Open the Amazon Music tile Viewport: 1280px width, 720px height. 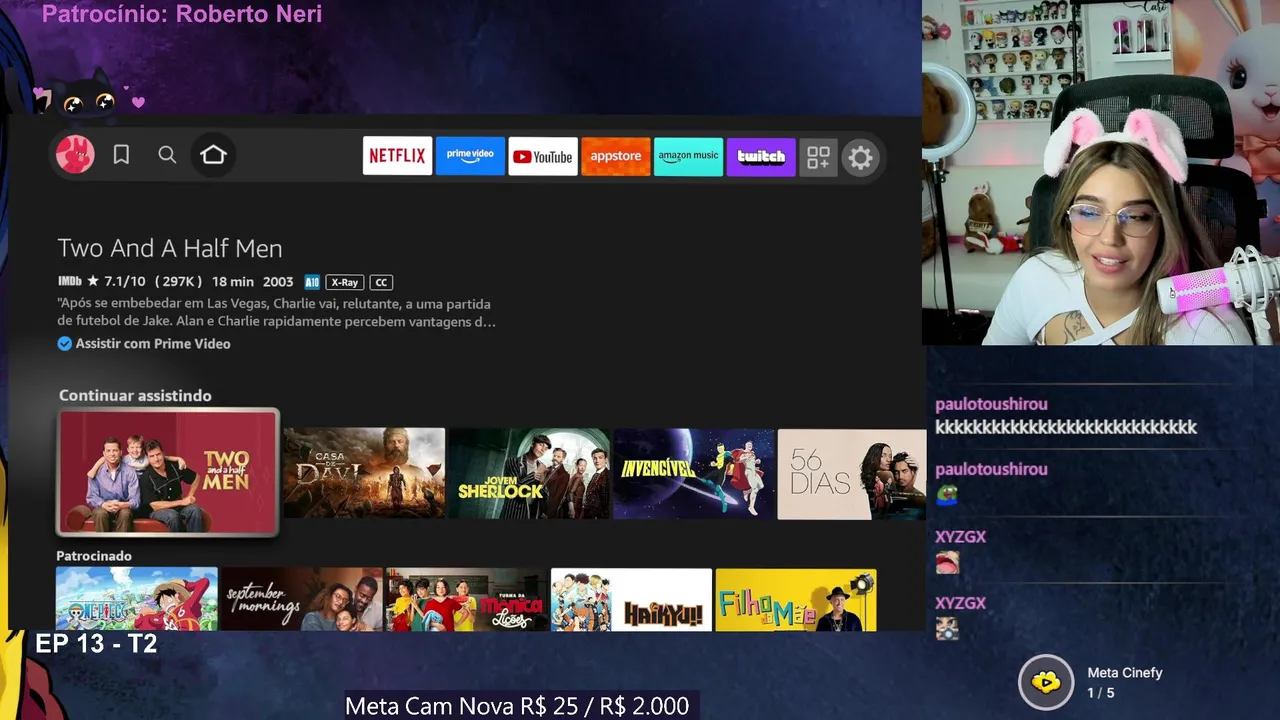coord(688,156)
